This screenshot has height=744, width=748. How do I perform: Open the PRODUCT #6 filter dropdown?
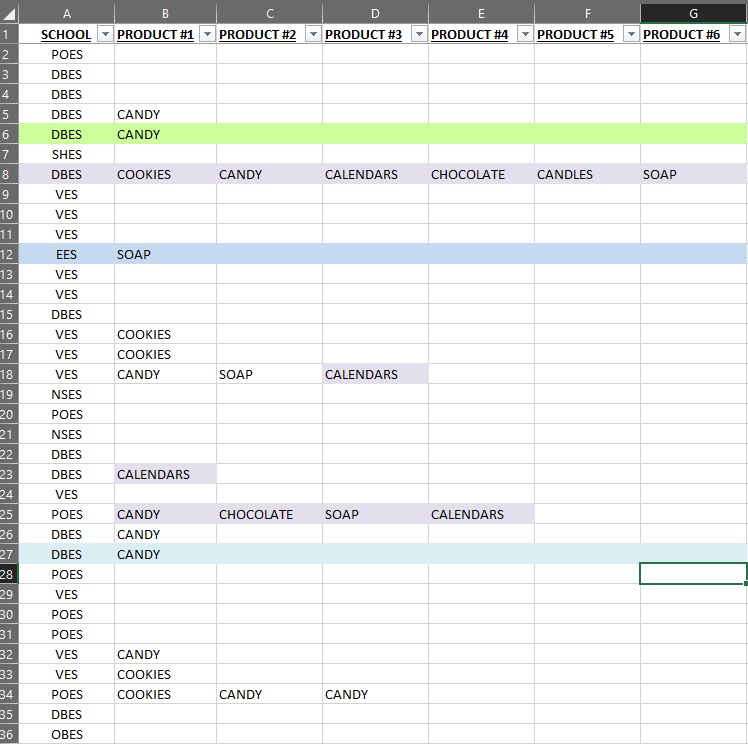pyautogui.click(x=737, y=34)
